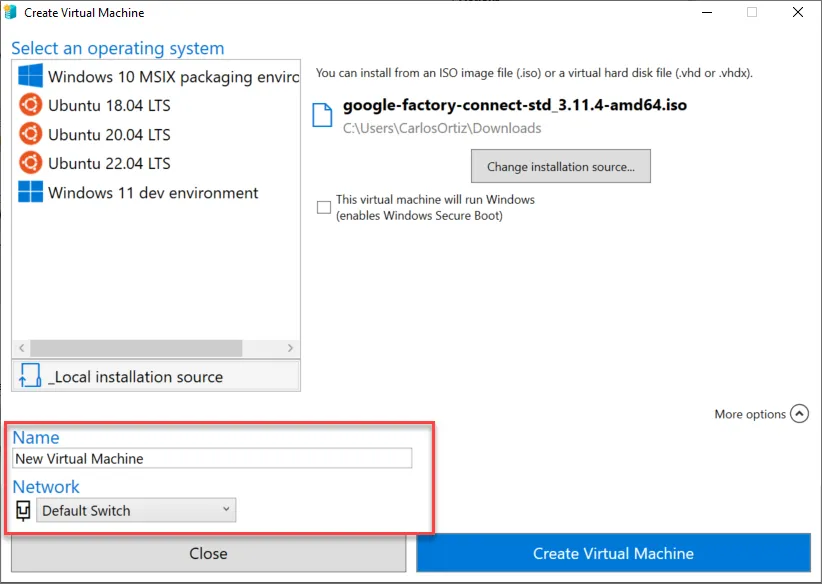Click the Downloads folder path text

(x=442, y=128)
